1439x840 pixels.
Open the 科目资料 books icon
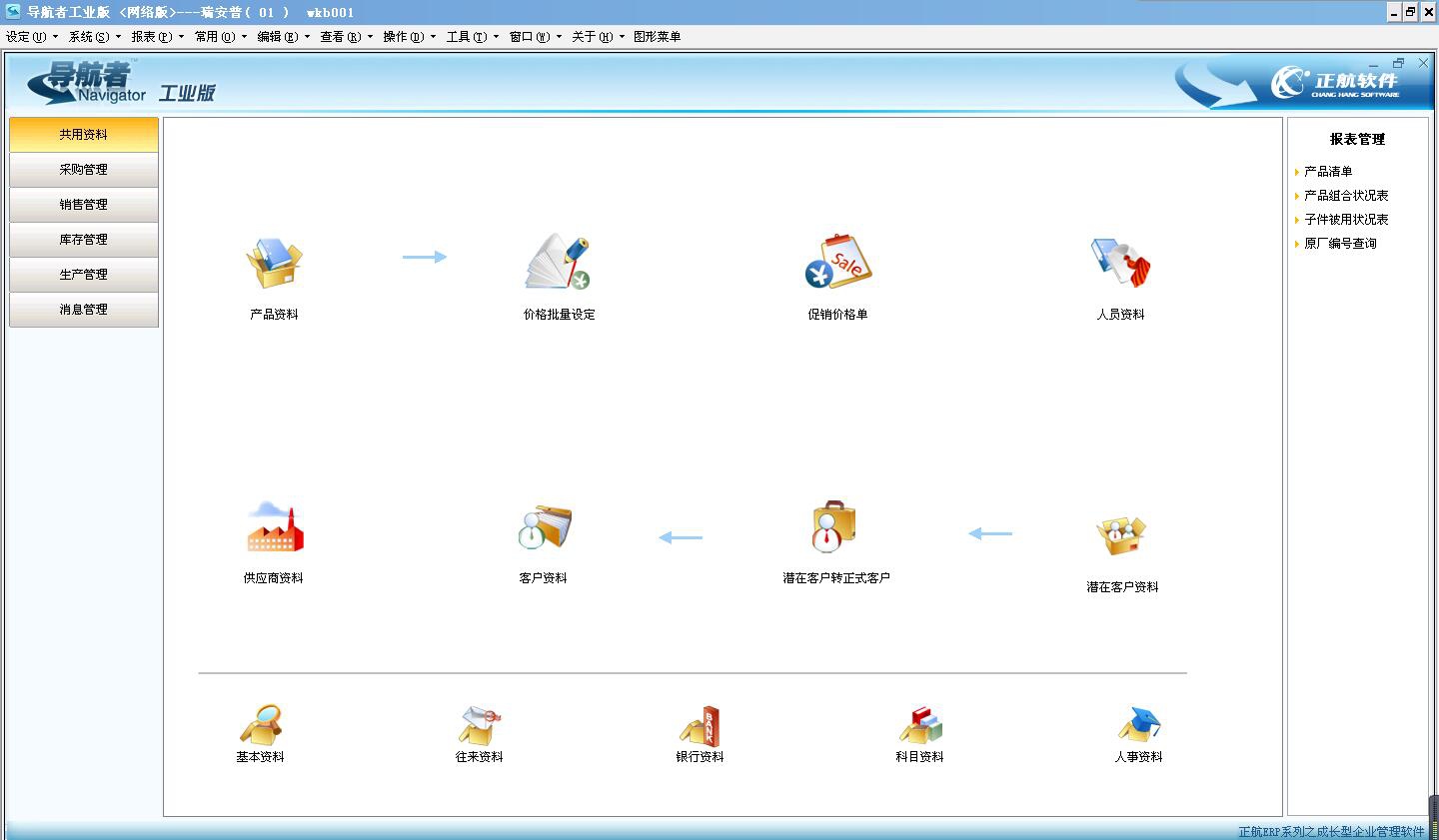coord(920,724)
